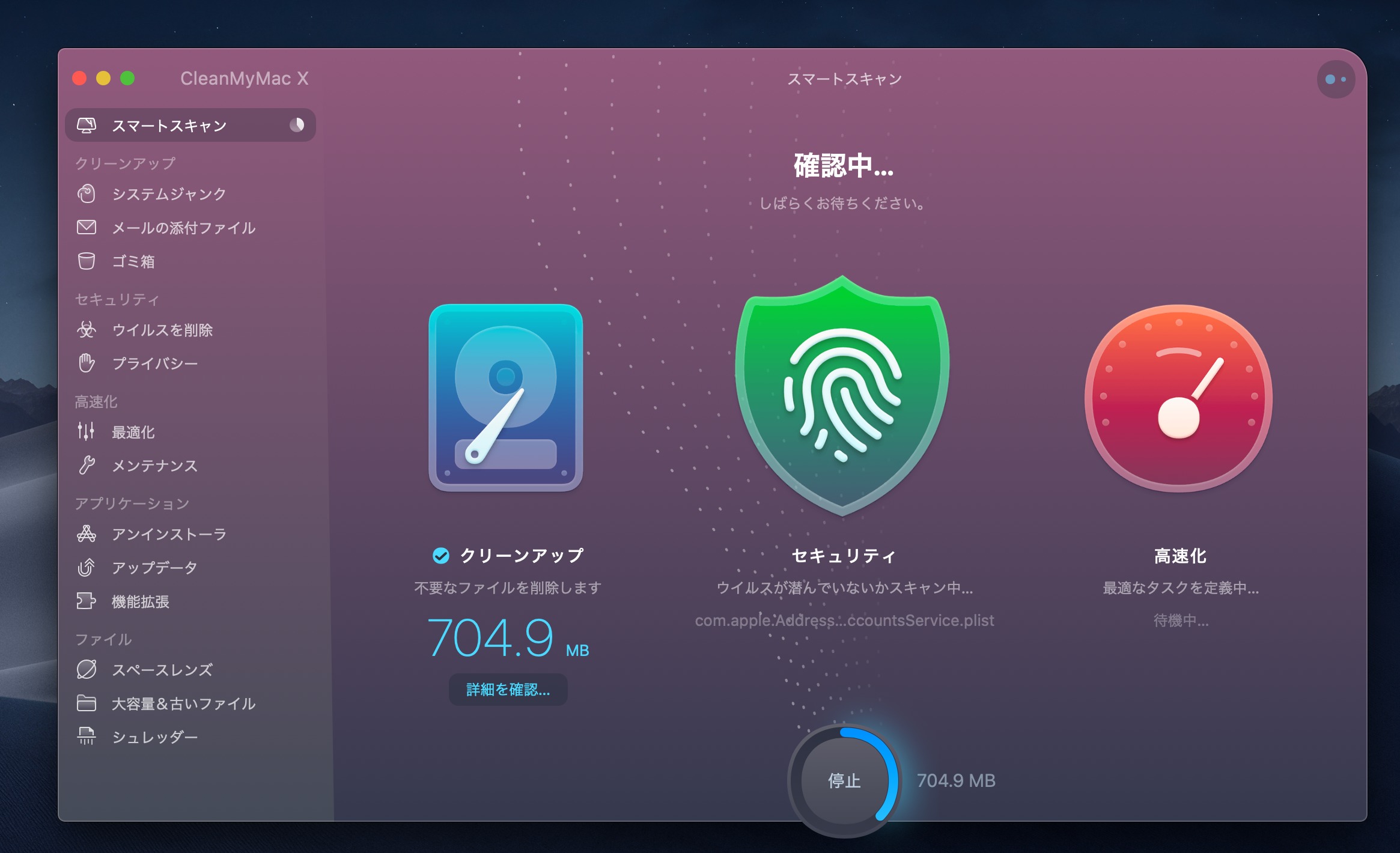Image resolution: width=1400 pixels, height=853 pixels.
Task: Click the しばらくお待ちください。 subtitle
Action: click(x=843, y=203)
